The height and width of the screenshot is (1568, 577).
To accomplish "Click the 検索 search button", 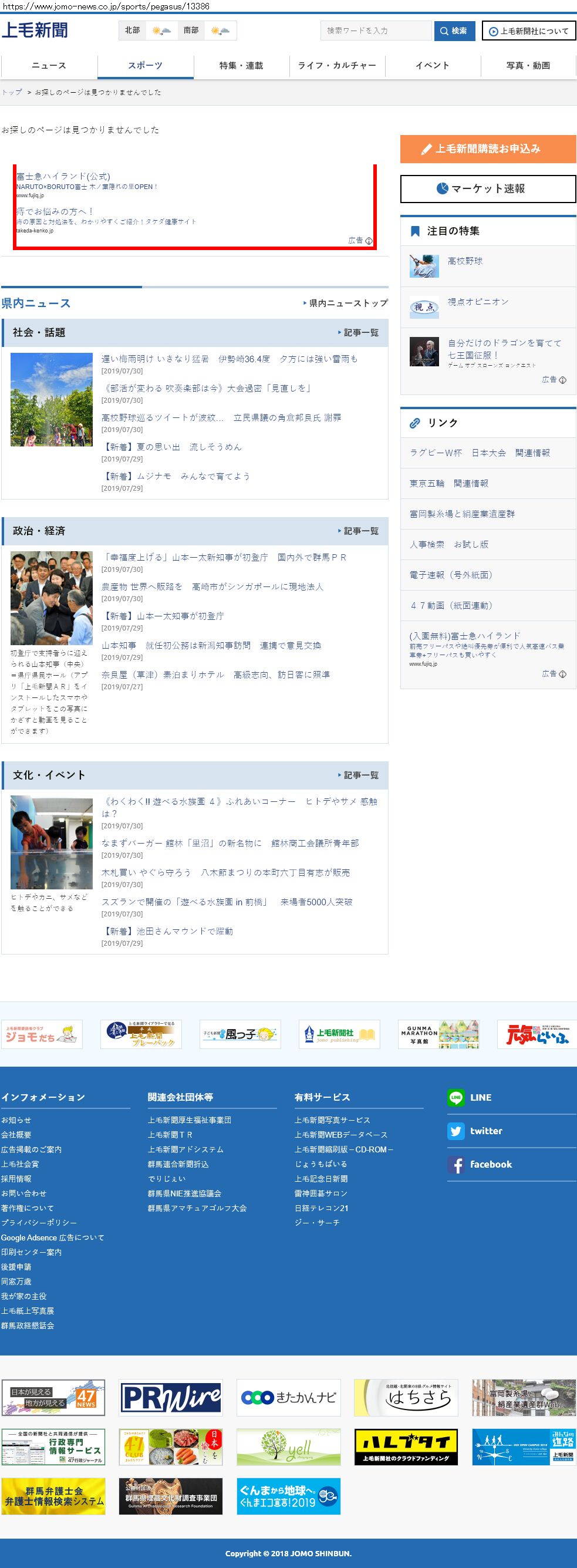I will pos(454,31).
